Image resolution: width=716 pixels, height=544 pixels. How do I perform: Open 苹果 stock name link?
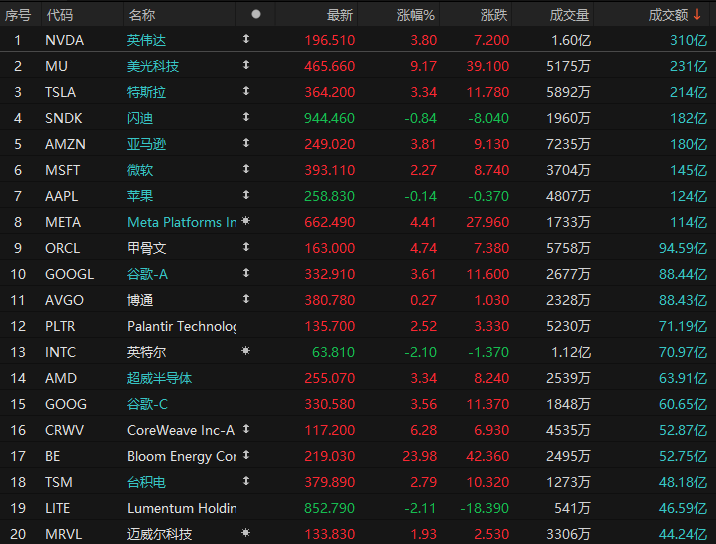140,196
